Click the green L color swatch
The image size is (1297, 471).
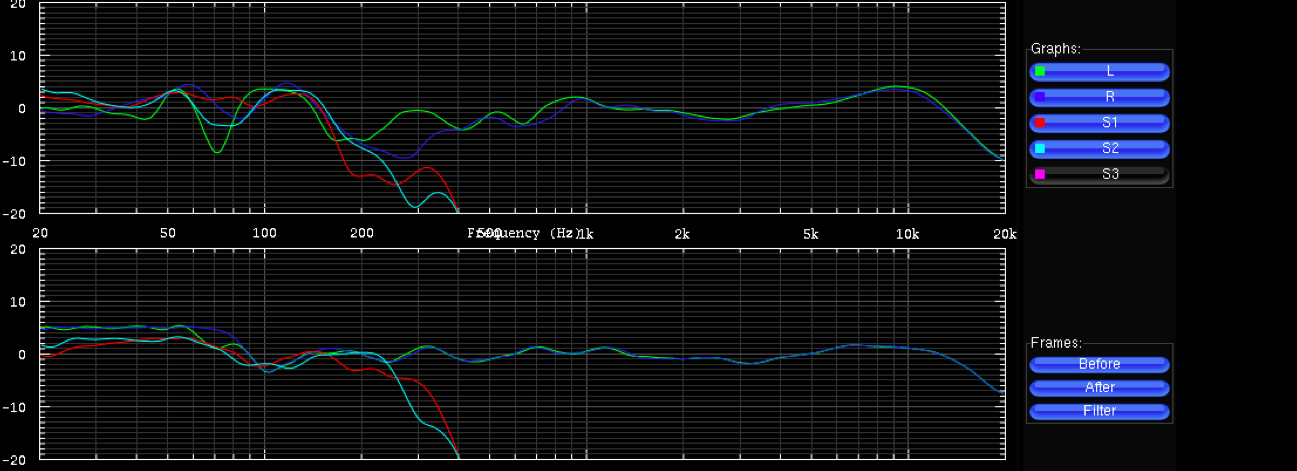1040,71
